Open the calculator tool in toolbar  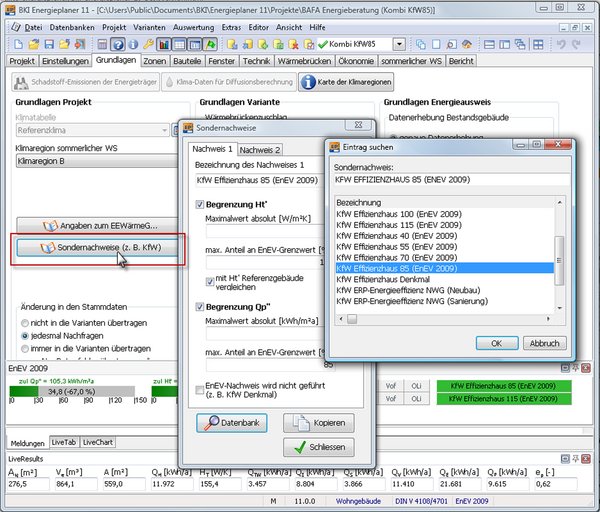101,45
